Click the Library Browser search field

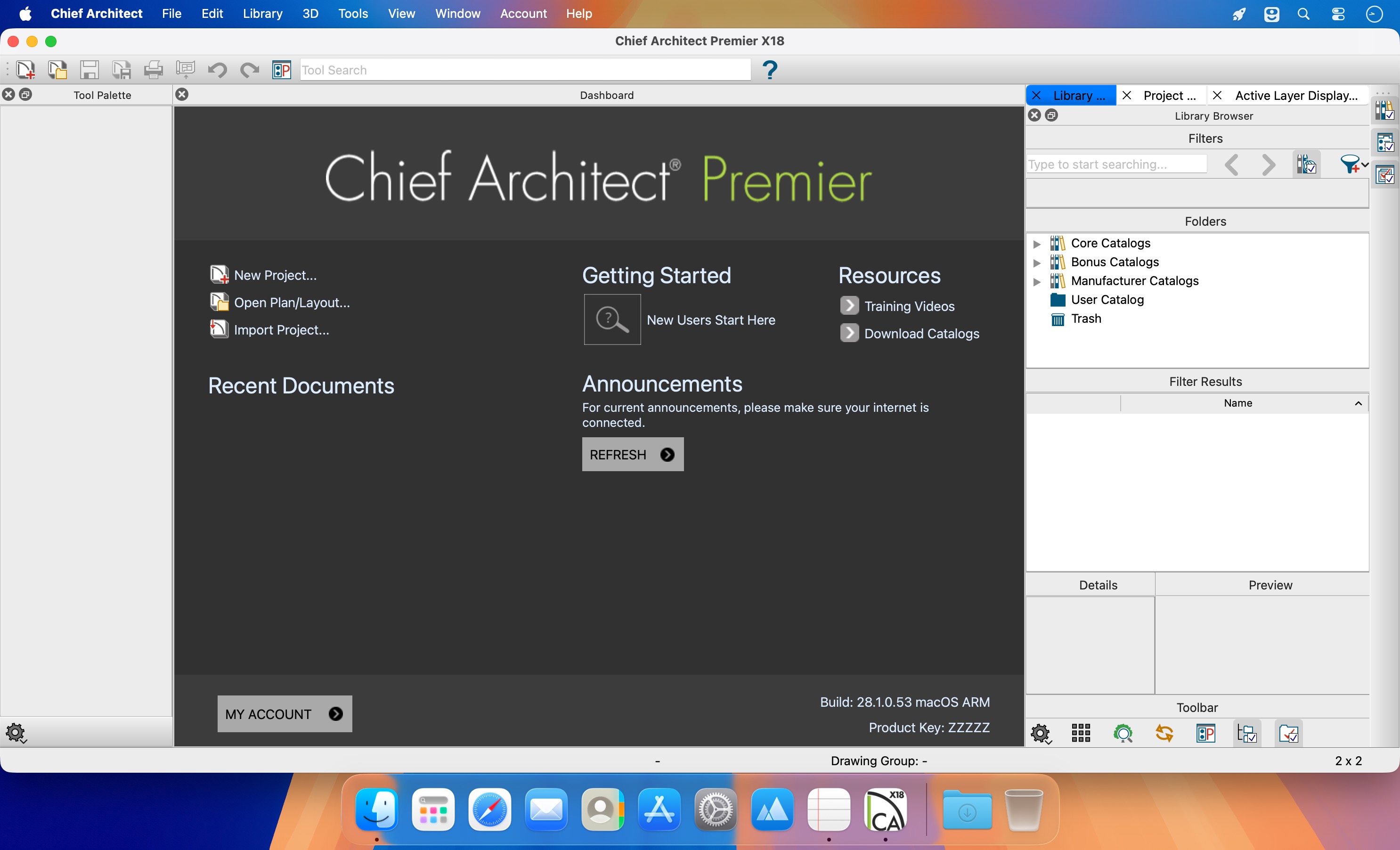(x=1116, y=165)
